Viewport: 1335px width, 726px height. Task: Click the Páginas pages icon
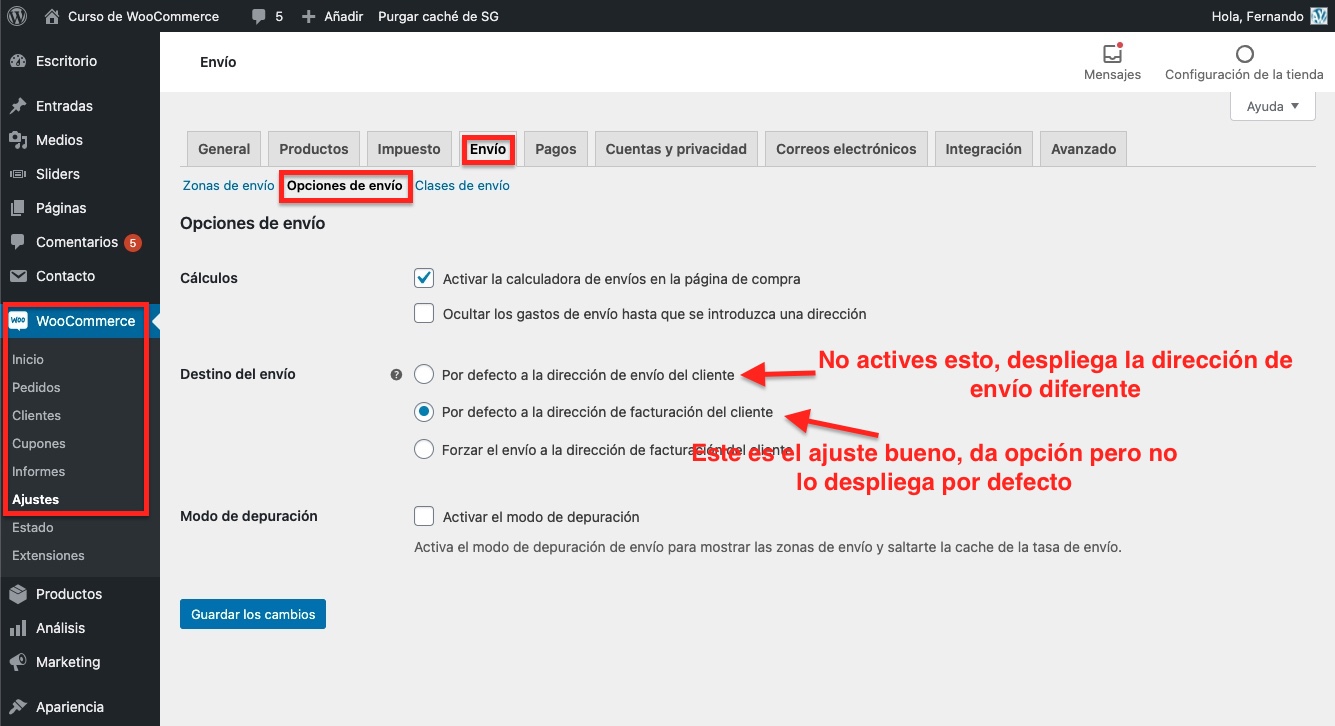(18, 208)
